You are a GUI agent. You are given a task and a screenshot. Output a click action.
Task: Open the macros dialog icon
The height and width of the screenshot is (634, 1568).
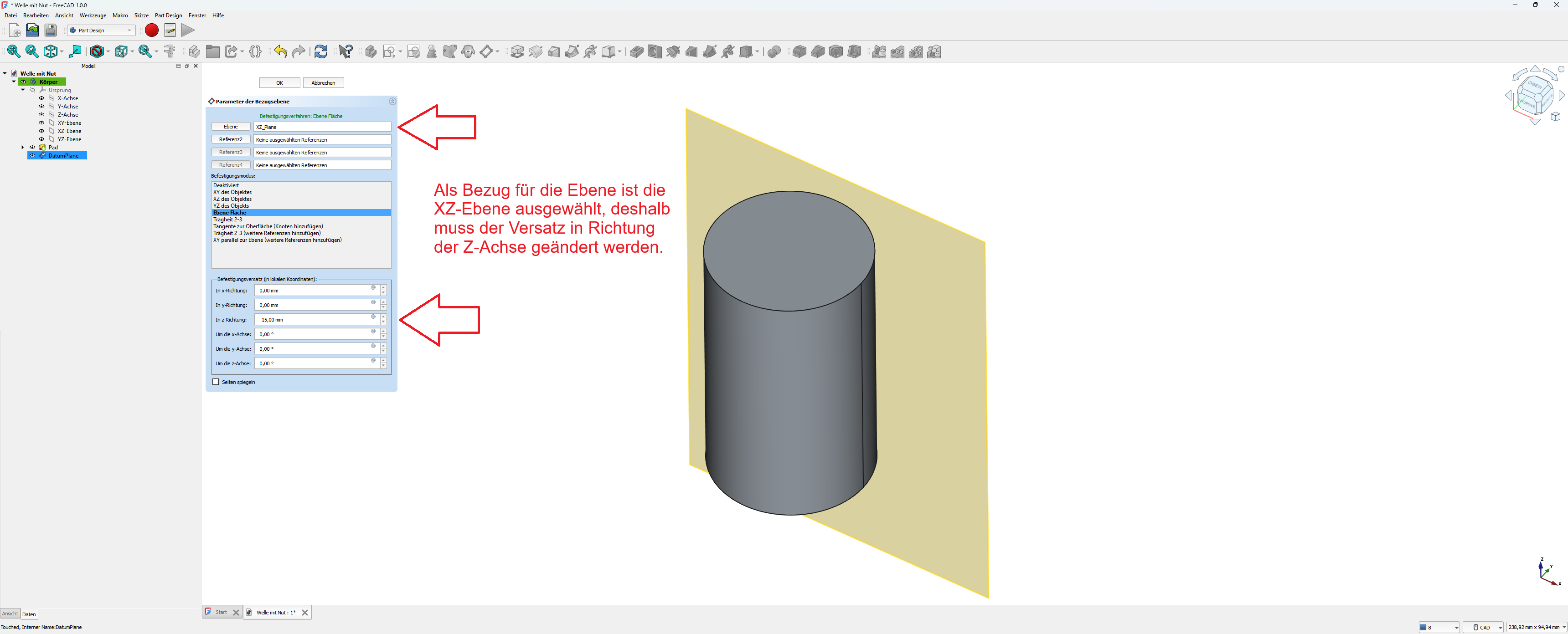click(170, 31)
